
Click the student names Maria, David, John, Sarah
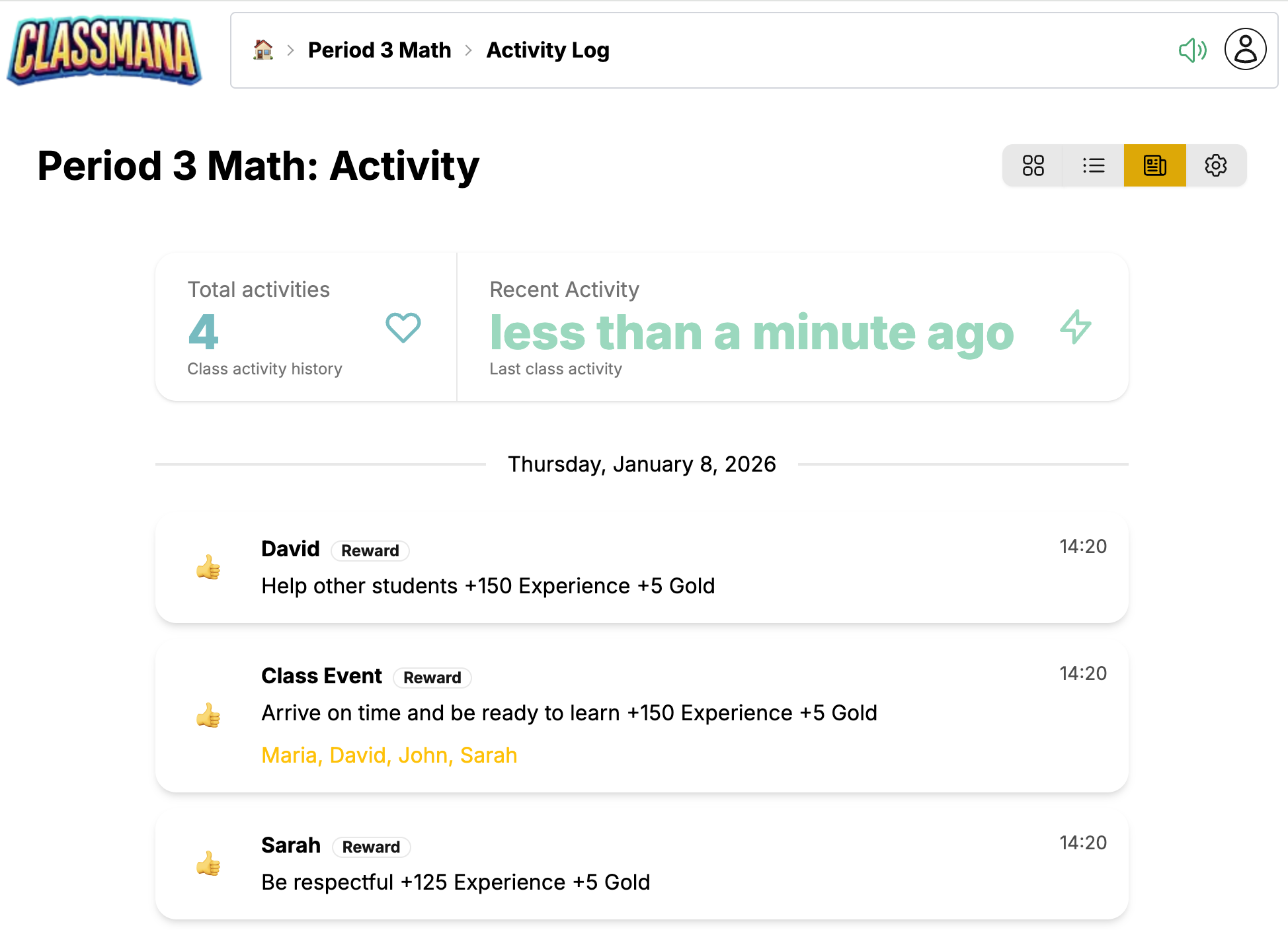(x=389, y=755)
